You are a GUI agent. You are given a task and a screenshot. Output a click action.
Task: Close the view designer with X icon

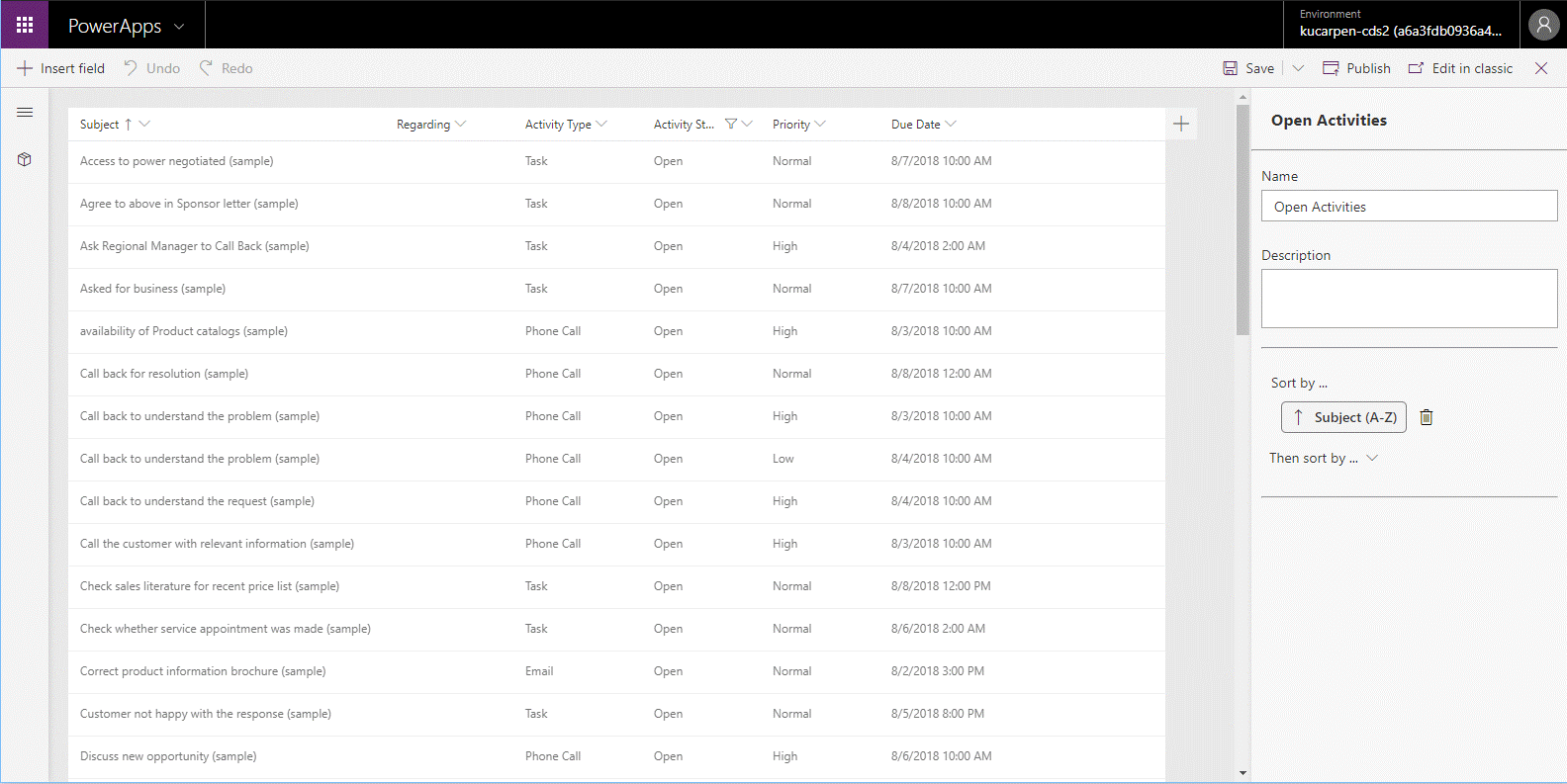pyautogui.click(x=1541, y=68)
